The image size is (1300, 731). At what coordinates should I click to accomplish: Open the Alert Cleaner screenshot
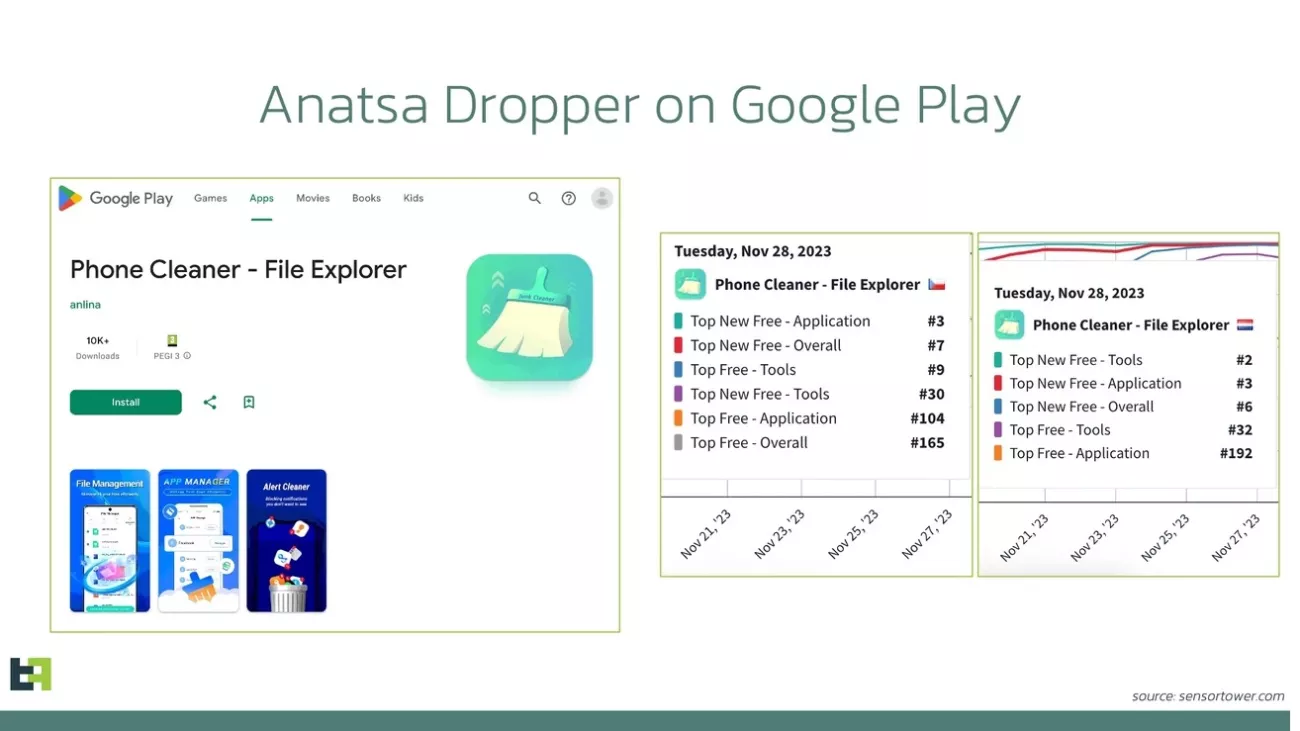tap(286, 540)
